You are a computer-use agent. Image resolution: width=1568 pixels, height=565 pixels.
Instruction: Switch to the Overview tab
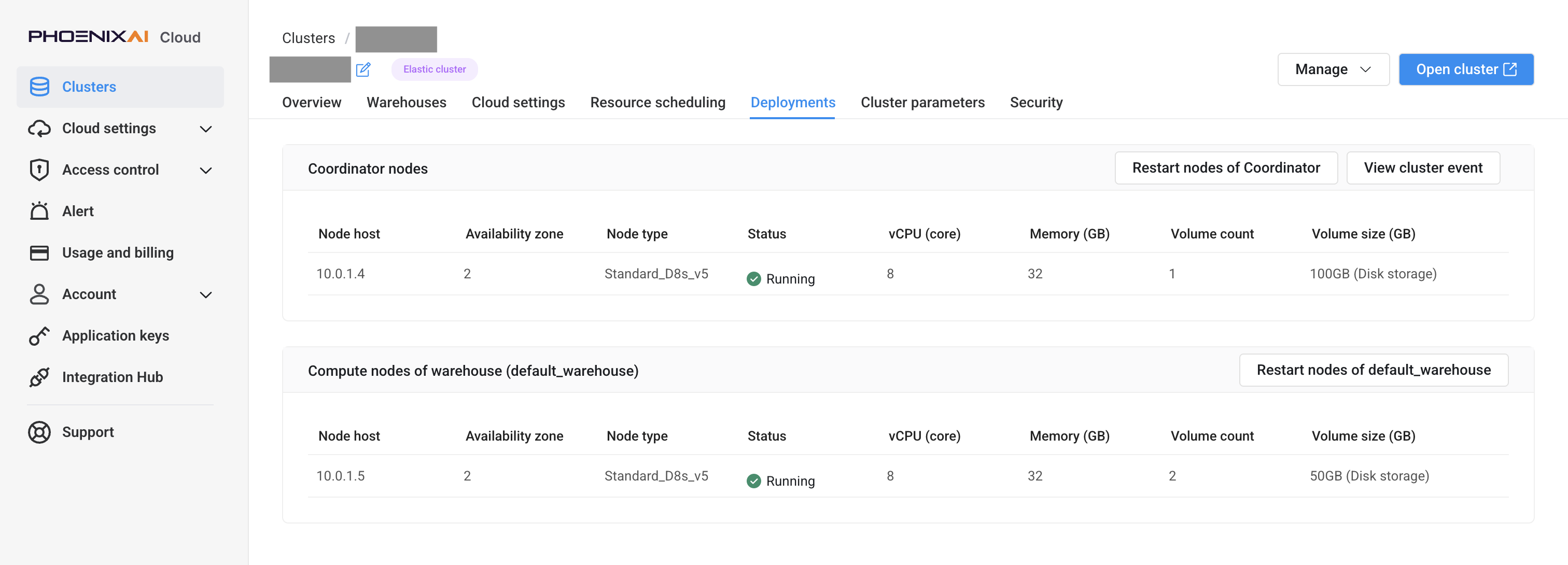coord(312,102)
